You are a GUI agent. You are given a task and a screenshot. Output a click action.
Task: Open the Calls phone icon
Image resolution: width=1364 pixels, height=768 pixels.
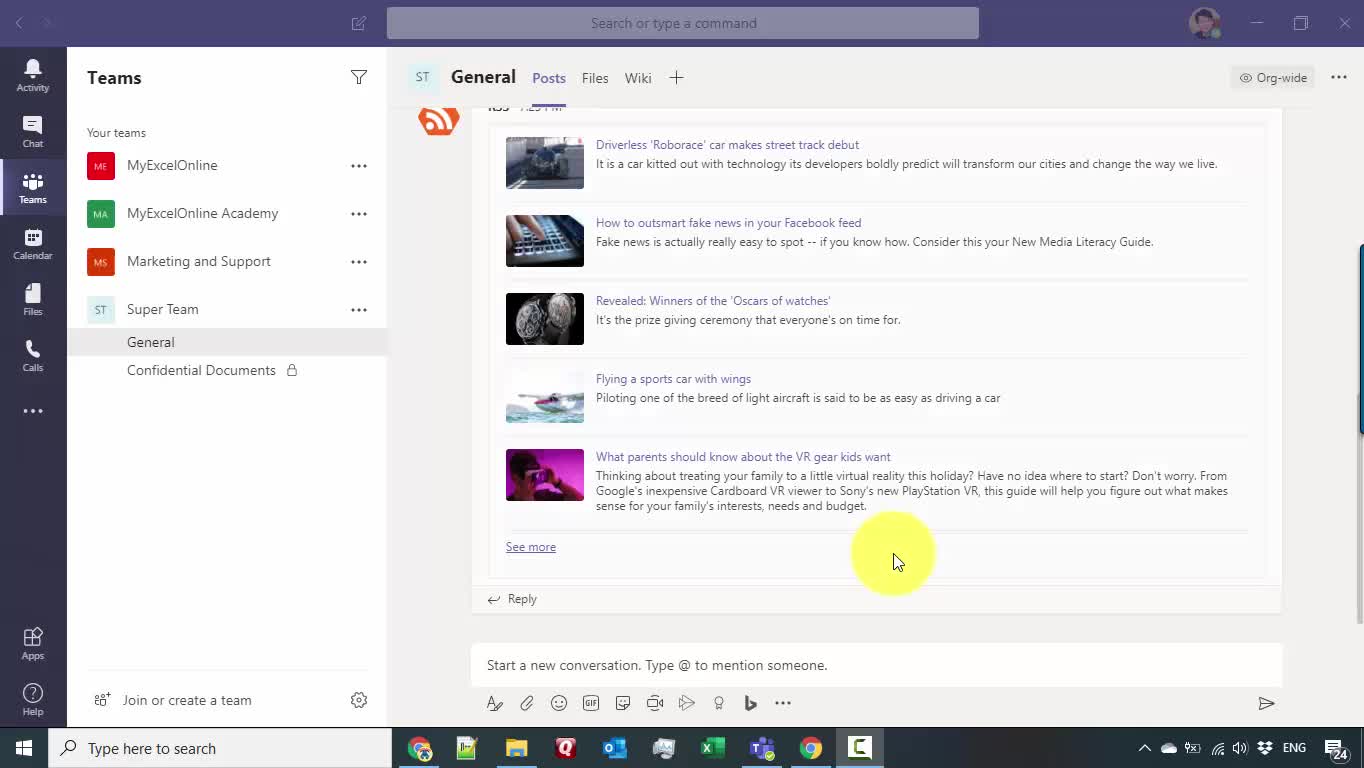(33, 355)
